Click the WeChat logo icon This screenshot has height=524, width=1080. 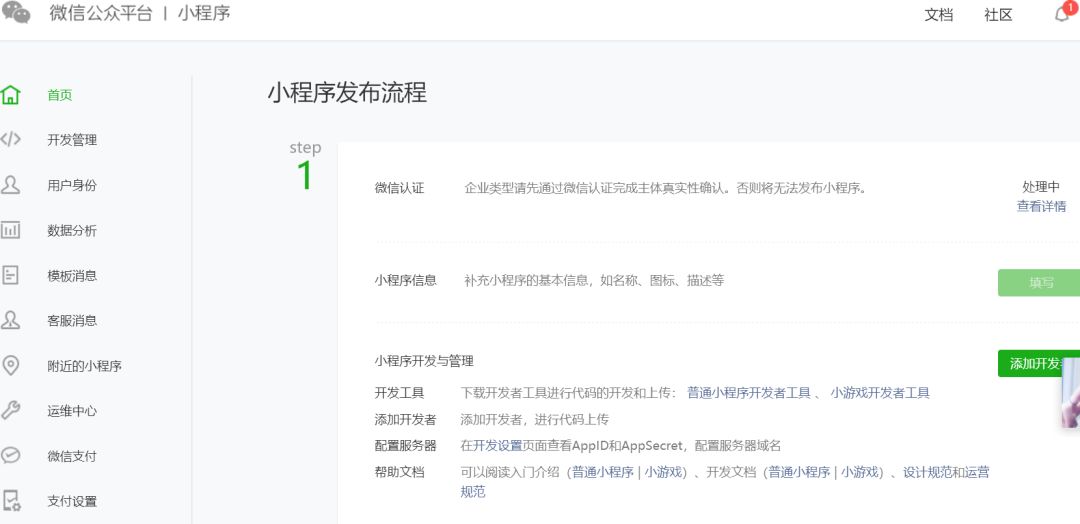click(16, 12)
